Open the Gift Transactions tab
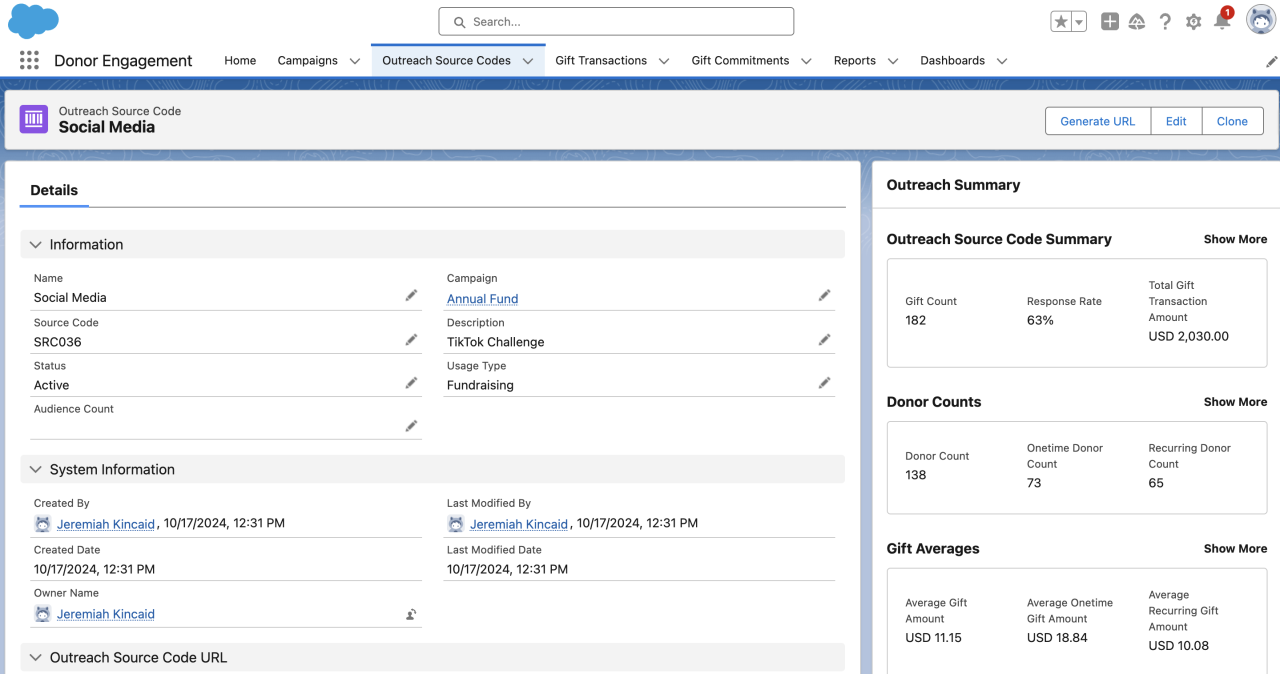1280x674 pixels. tap(601, 60)
